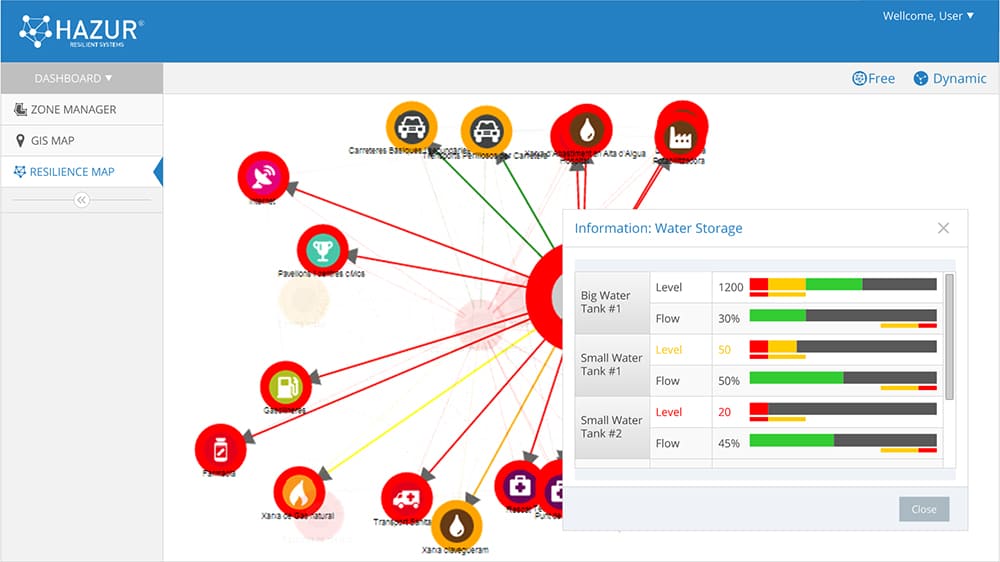This screenshot has height=562, width=1000.
Task: Click the Close button
Action: pos(924,509)
